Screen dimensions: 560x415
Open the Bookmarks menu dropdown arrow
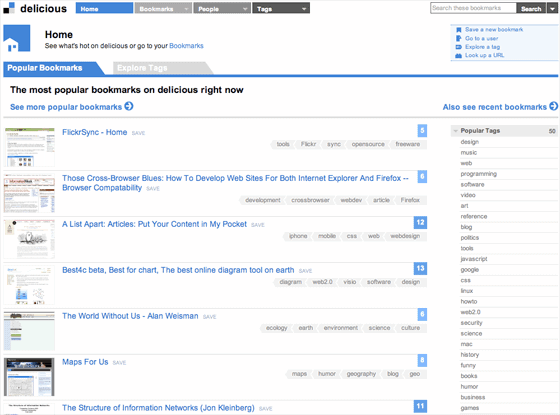coord(186,9)
